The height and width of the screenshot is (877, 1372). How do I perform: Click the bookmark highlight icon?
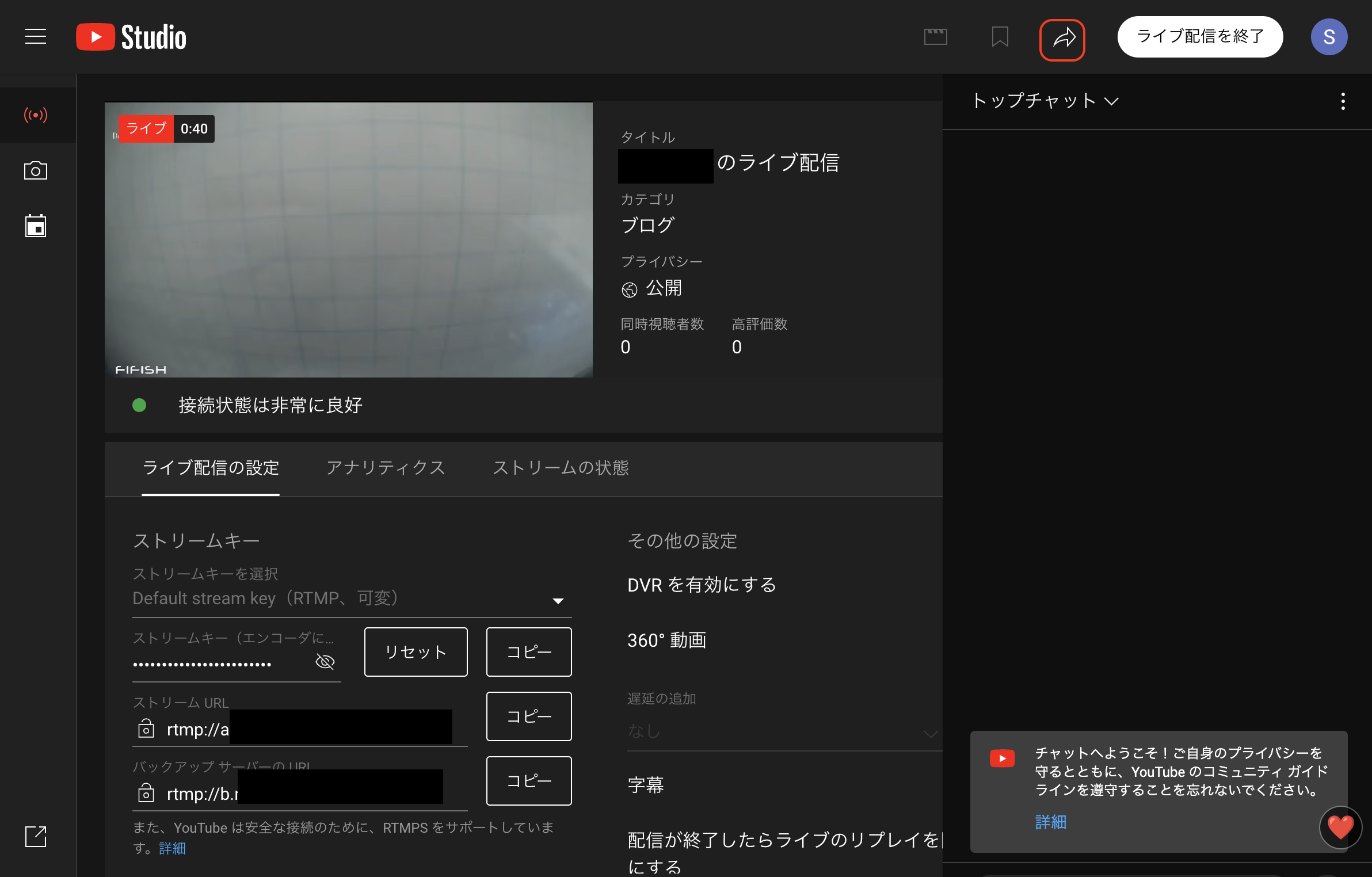click(1000, 37)
